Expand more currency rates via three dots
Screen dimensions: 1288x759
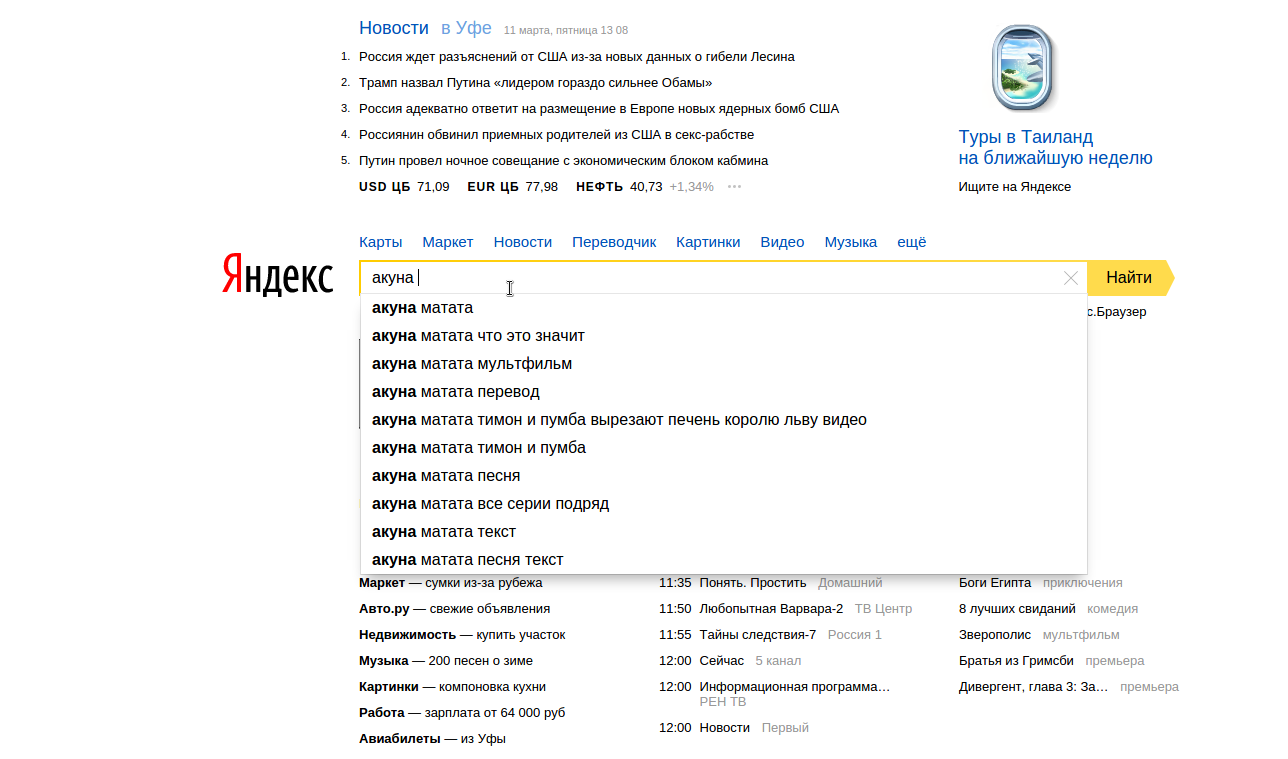pos(735,187)
